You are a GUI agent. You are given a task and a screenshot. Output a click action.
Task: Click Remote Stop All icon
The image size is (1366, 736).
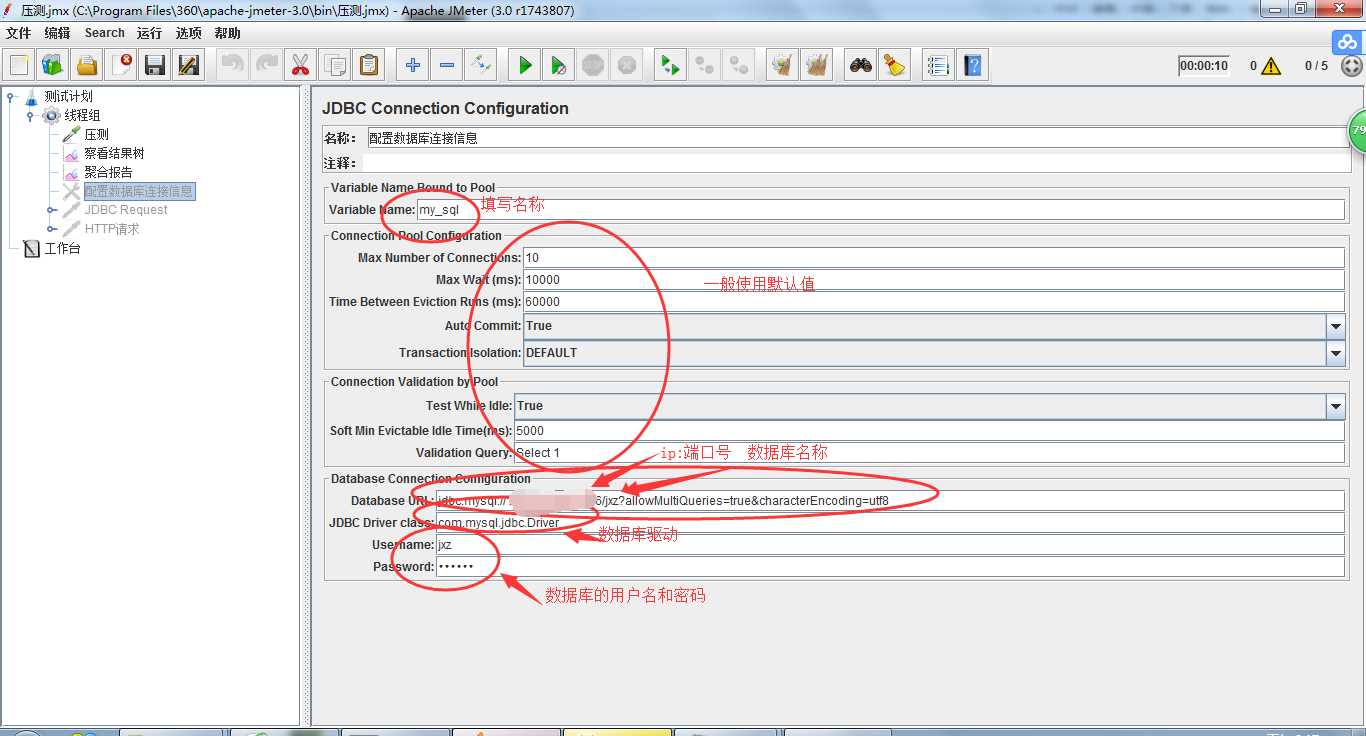(x=705, y=66)
